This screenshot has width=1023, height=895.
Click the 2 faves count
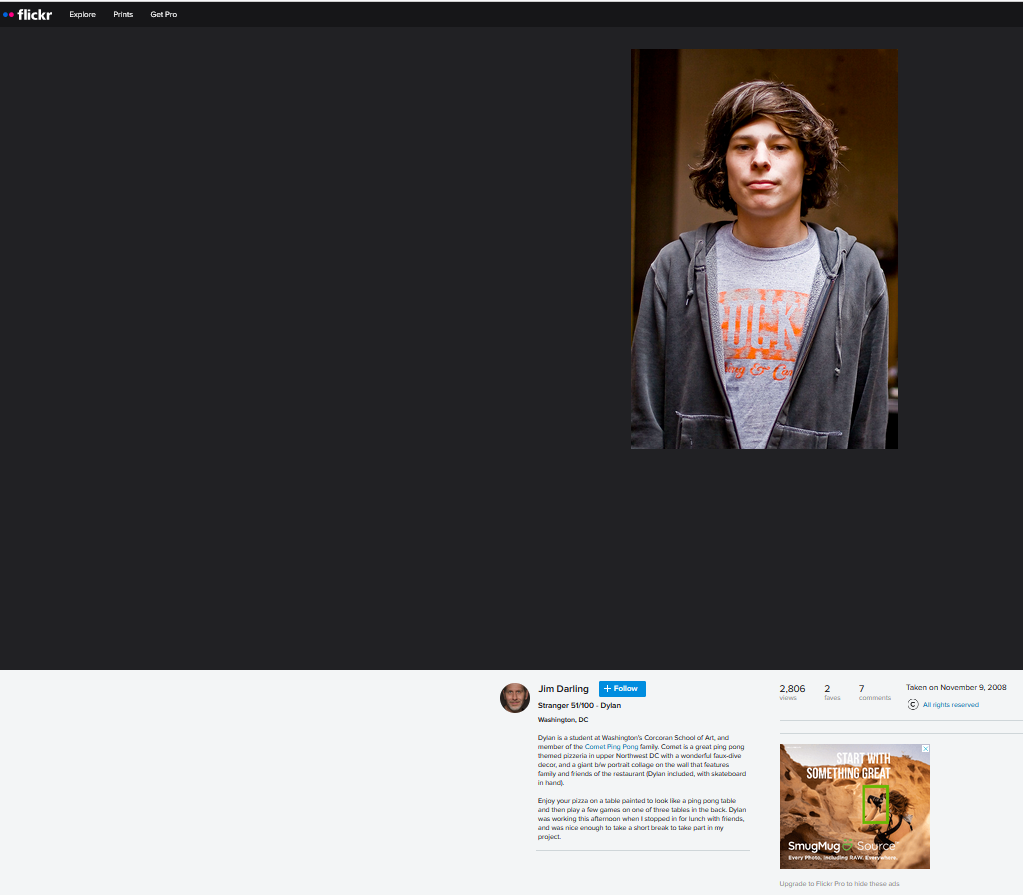pos(832,691)
